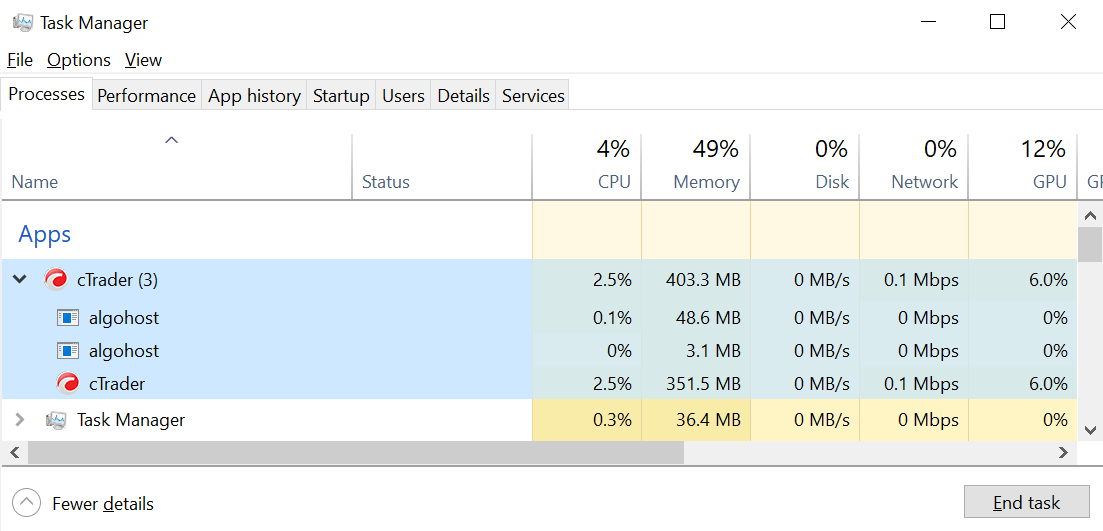The height and width of the screenshot is (531, 1103).
Task: Click the cTrader (3) group icon
Action: pyautogui.click(x=56, y=280)
